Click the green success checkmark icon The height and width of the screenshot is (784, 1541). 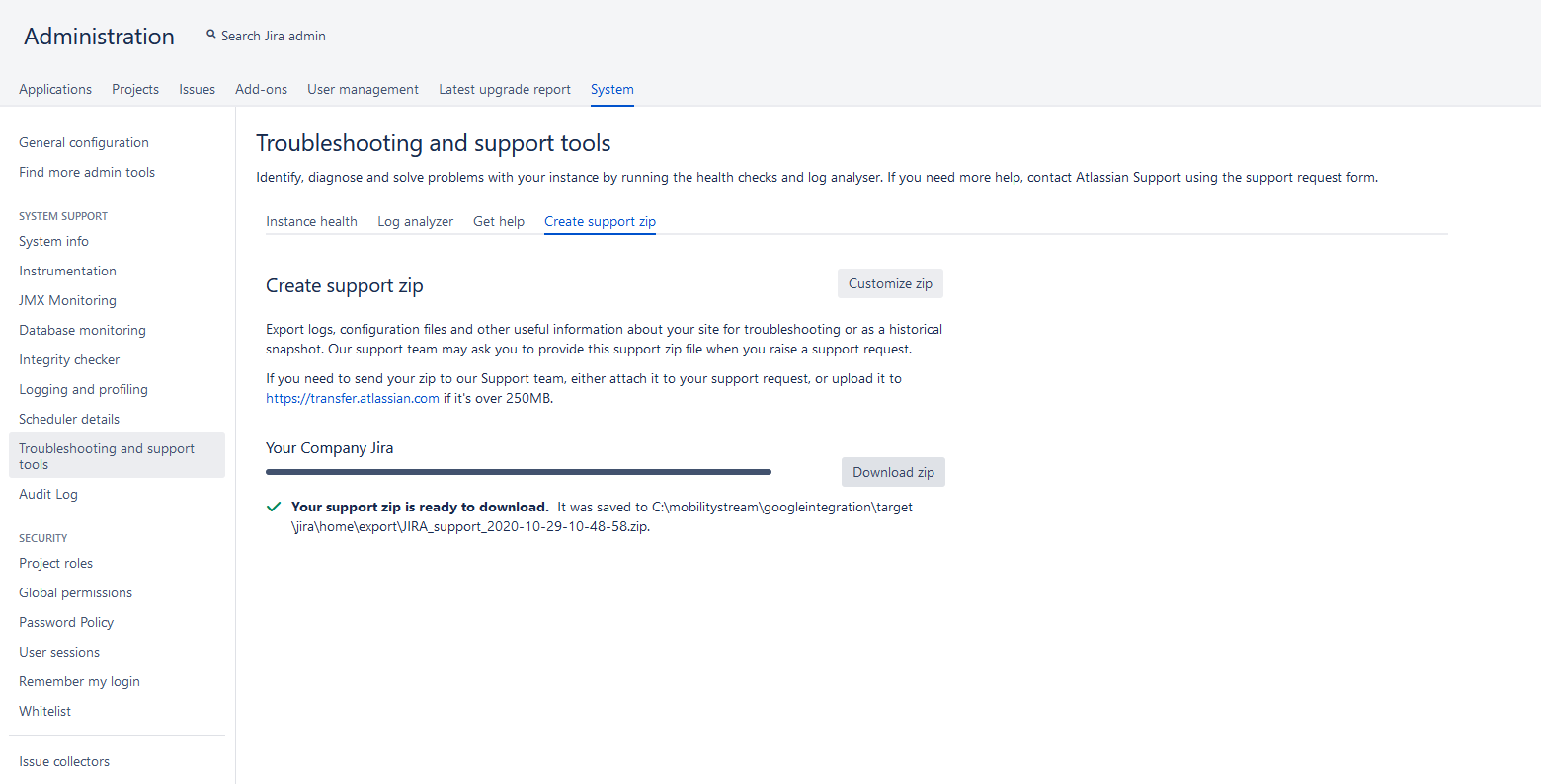(x=274, y=508)
